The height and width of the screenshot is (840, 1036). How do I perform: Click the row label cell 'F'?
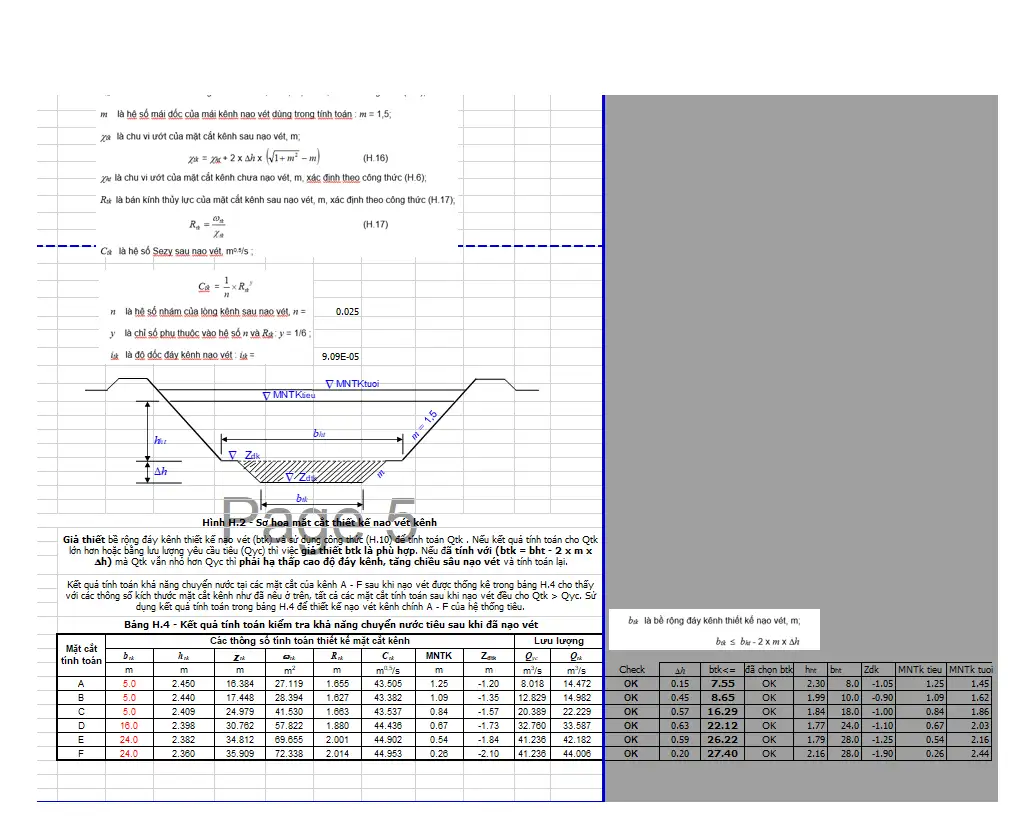point(81,754)
